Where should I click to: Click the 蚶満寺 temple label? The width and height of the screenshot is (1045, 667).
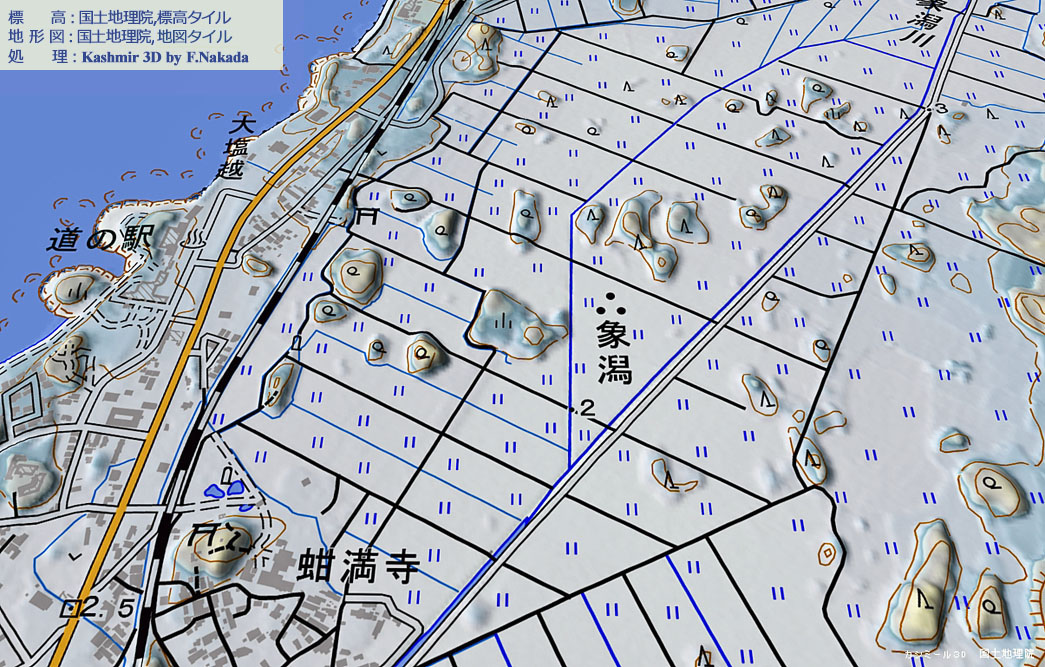click(x=357, y=567)
